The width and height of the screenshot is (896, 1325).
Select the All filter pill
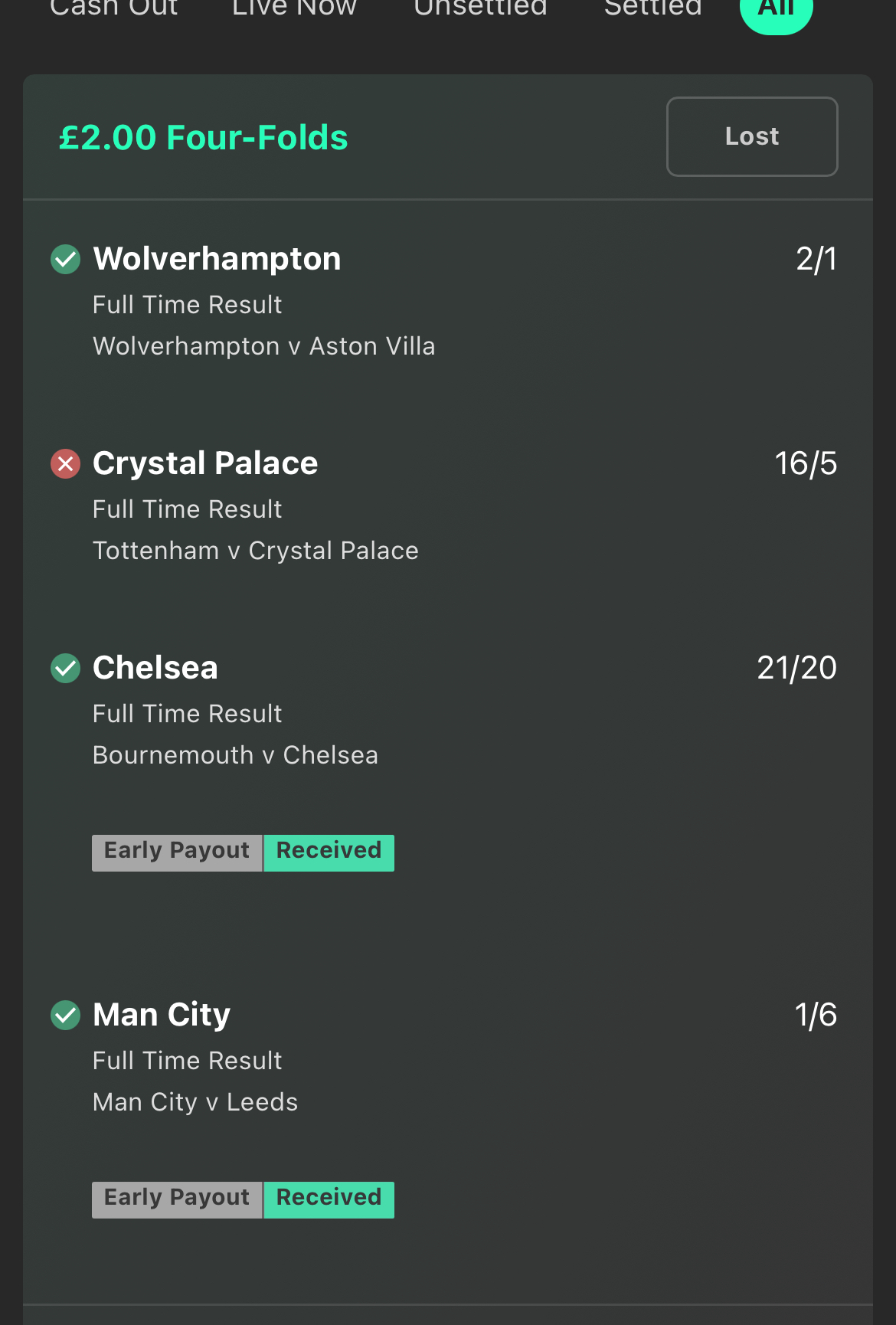(x=776, y=11)
